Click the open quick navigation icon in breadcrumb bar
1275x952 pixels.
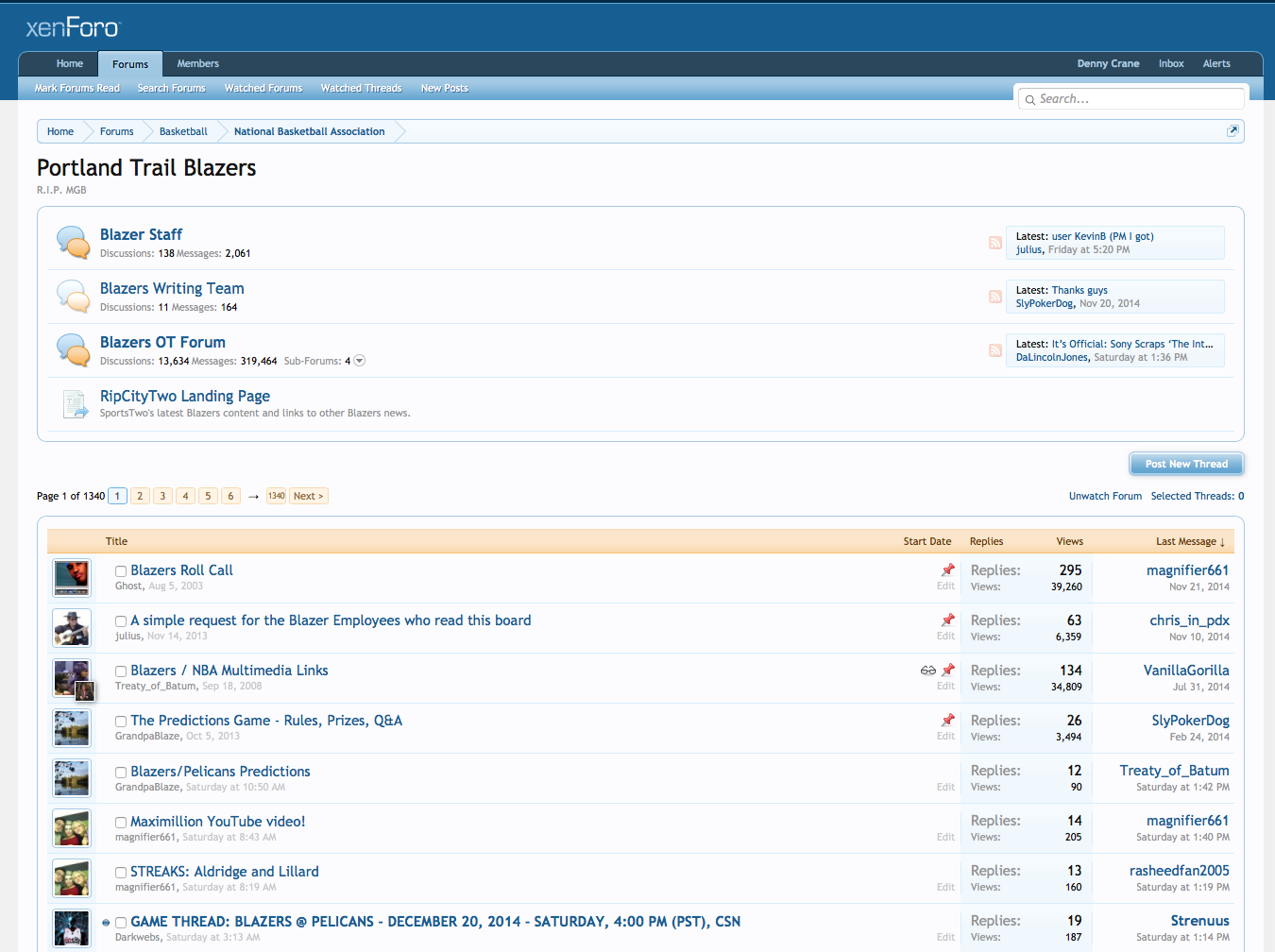point(1232,131)
